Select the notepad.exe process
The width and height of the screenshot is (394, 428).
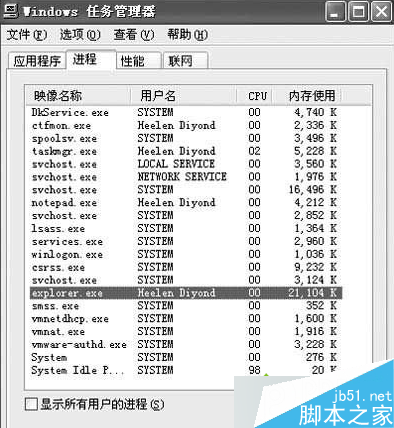tap(185, 203)
